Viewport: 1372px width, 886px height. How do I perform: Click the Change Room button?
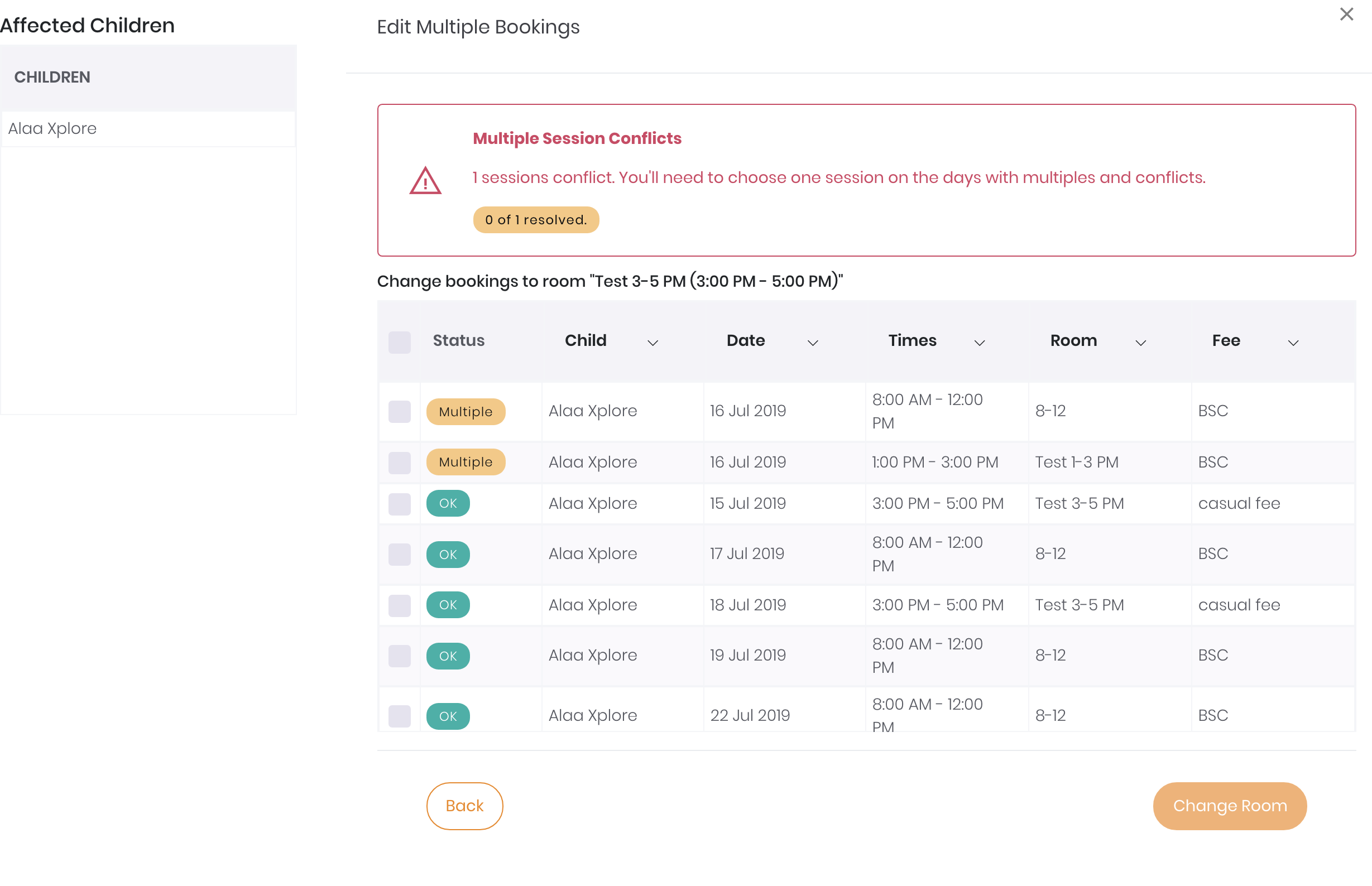coord(1229,806)
